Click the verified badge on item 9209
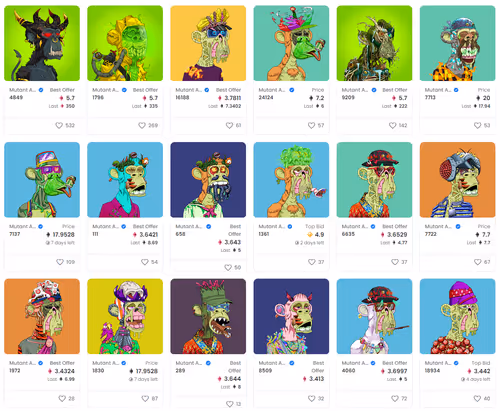500x411 pixels. pyautogui.click(x=374, y=90)
